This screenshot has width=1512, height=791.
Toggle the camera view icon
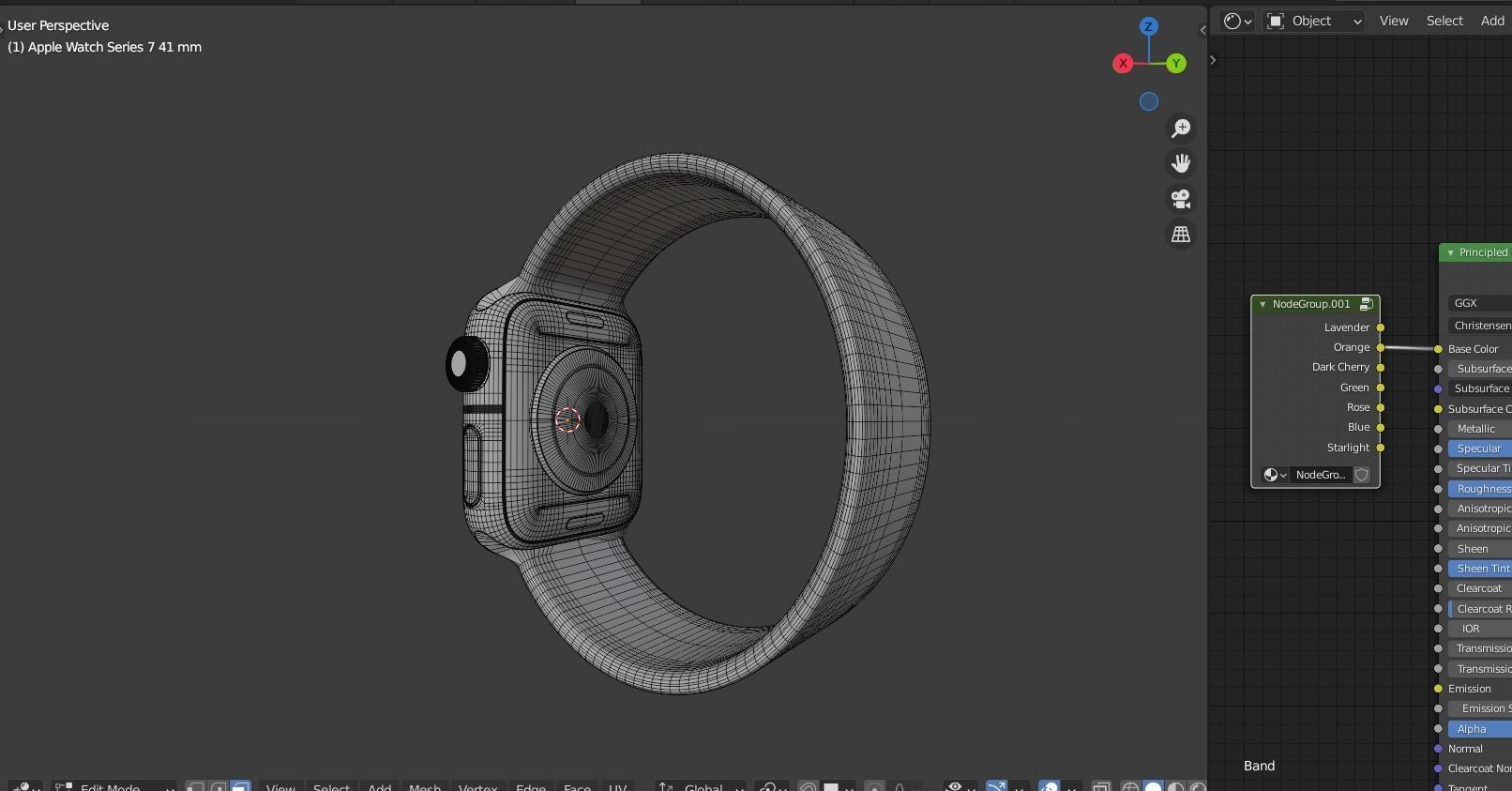click(1181, 199)
